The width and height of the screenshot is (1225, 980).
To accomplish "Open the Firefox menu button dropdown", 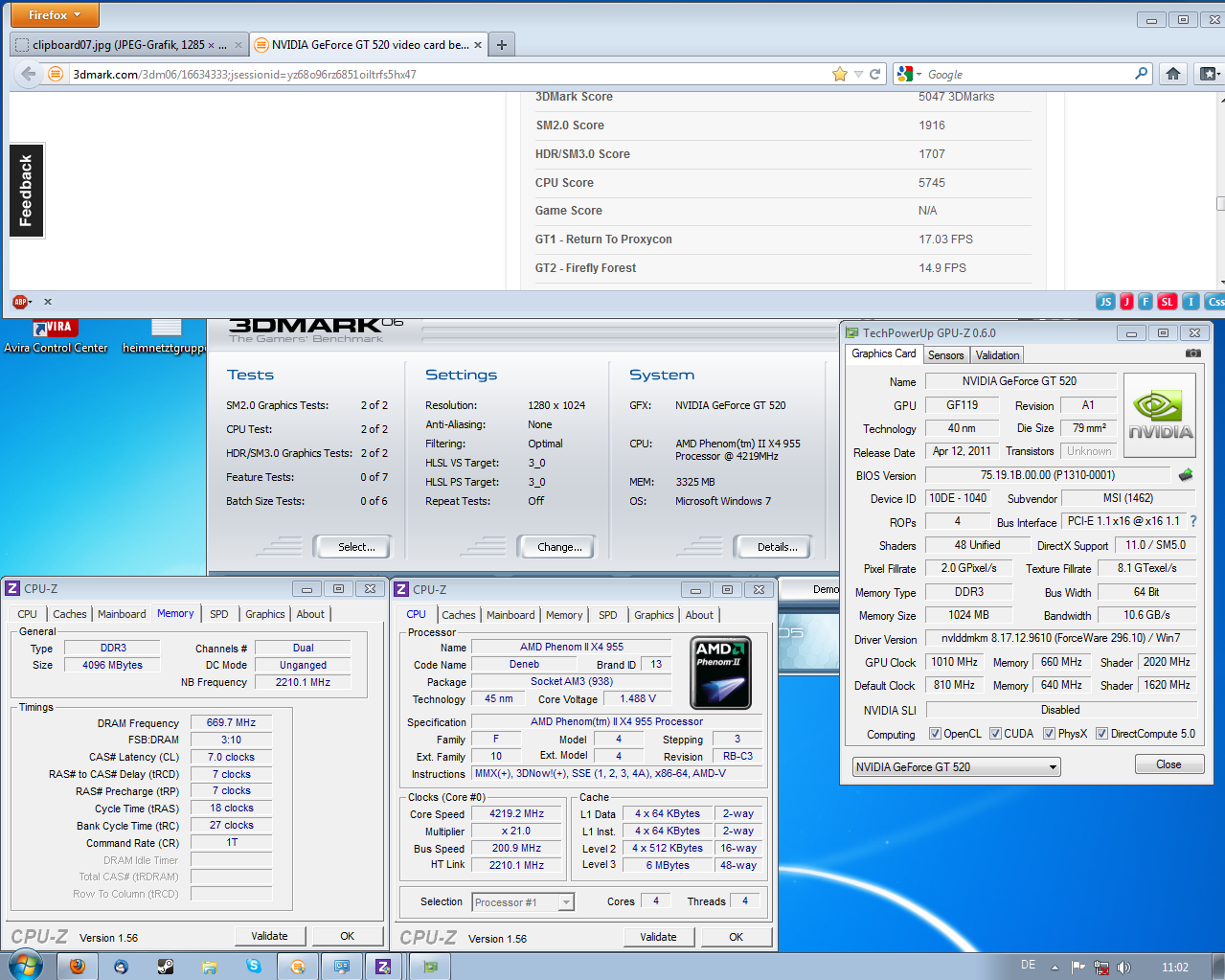I will [x=55, y=14].
